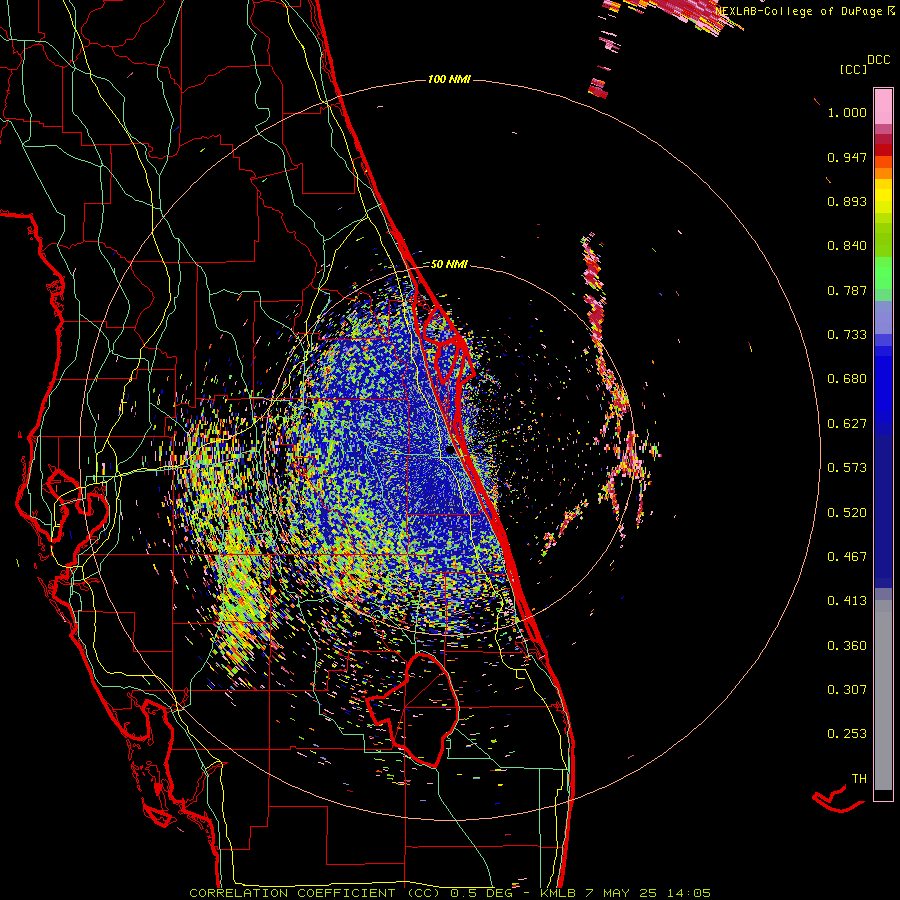The height and width of the screenshot is (900, 900).
Task: Click the 50 NMI range ring label
Action: click(449, 265)
